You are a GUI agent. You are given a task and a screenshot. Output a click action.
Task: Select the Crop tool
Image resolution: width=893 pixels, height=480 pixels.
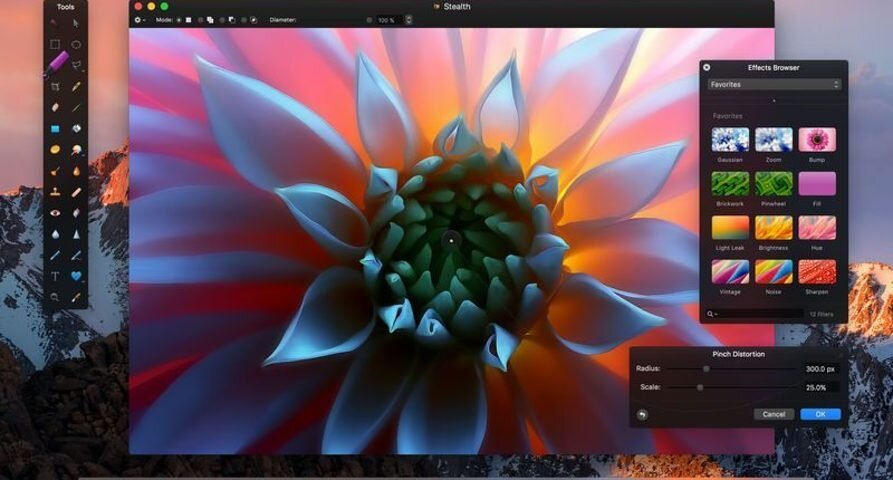pos(55,87)
